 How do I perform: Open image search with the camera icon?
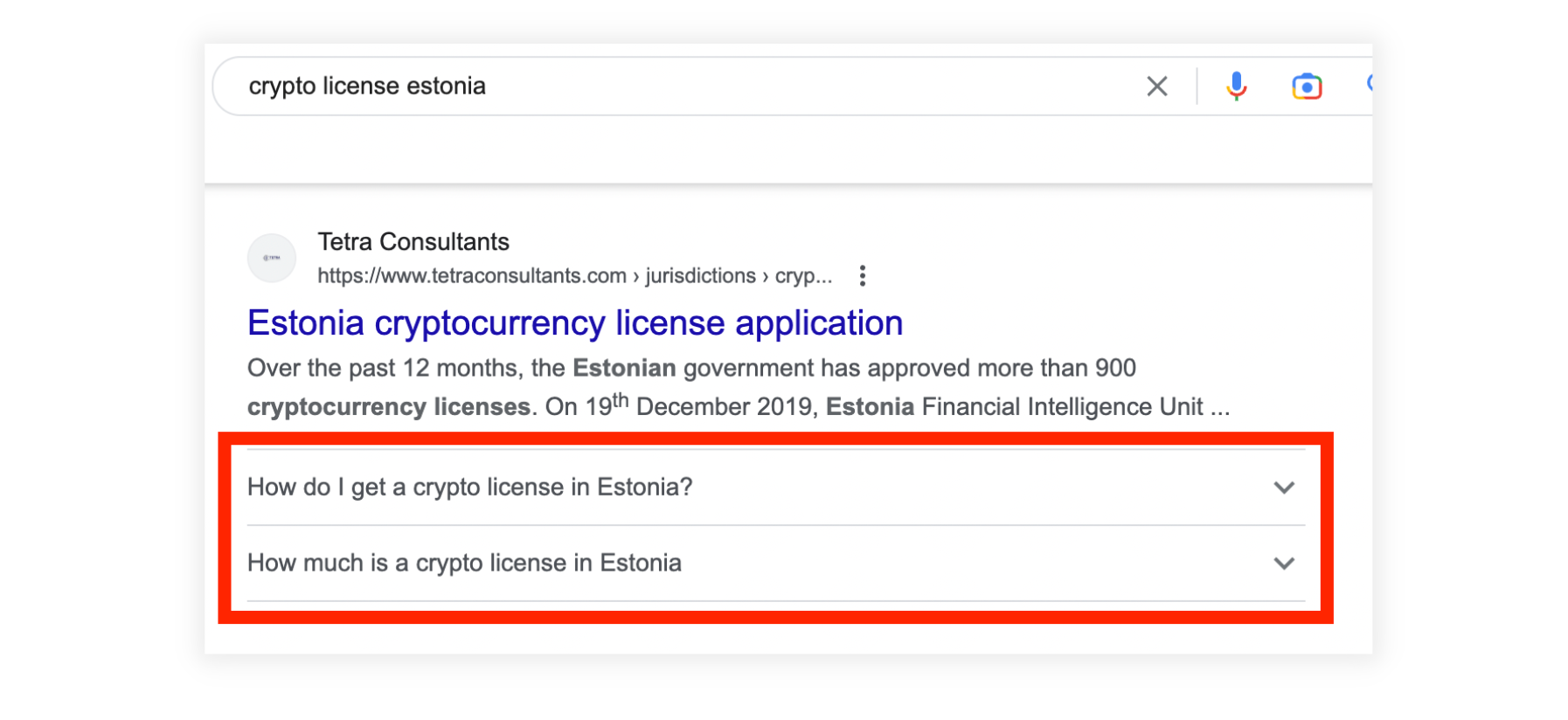click(x=1307, y=87)
